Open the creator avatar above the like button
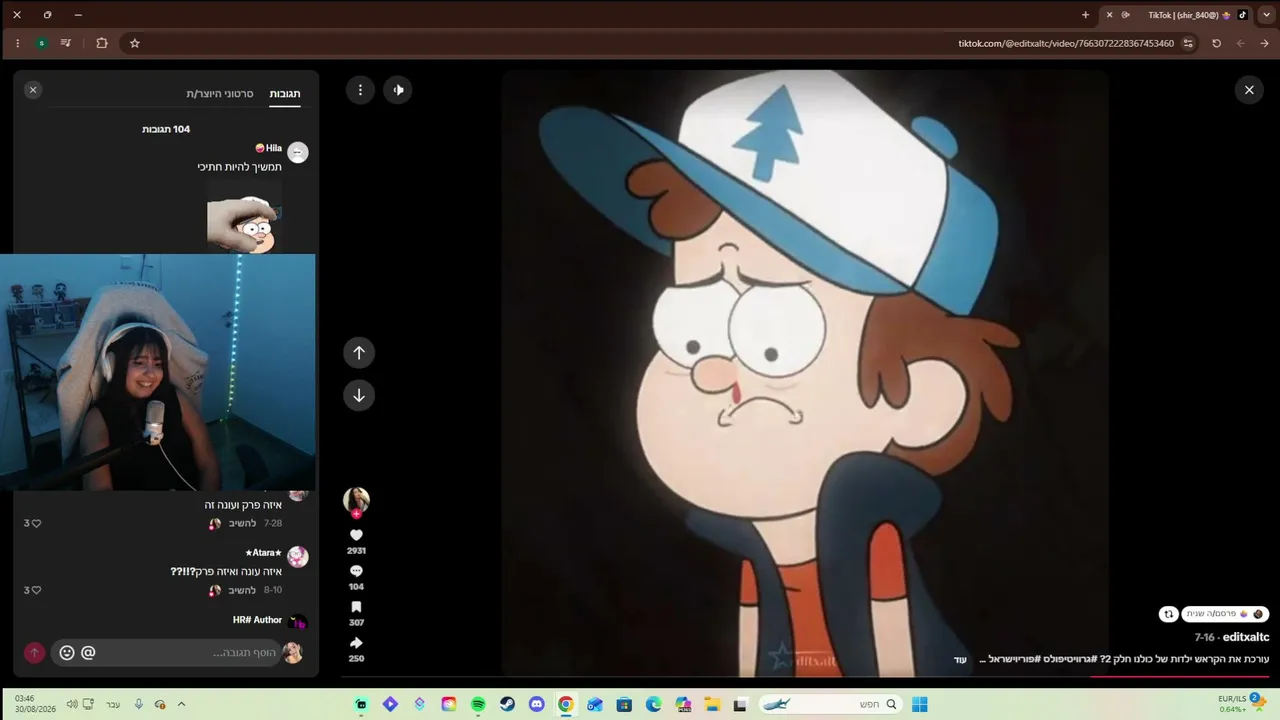 [x=356, y=500]
